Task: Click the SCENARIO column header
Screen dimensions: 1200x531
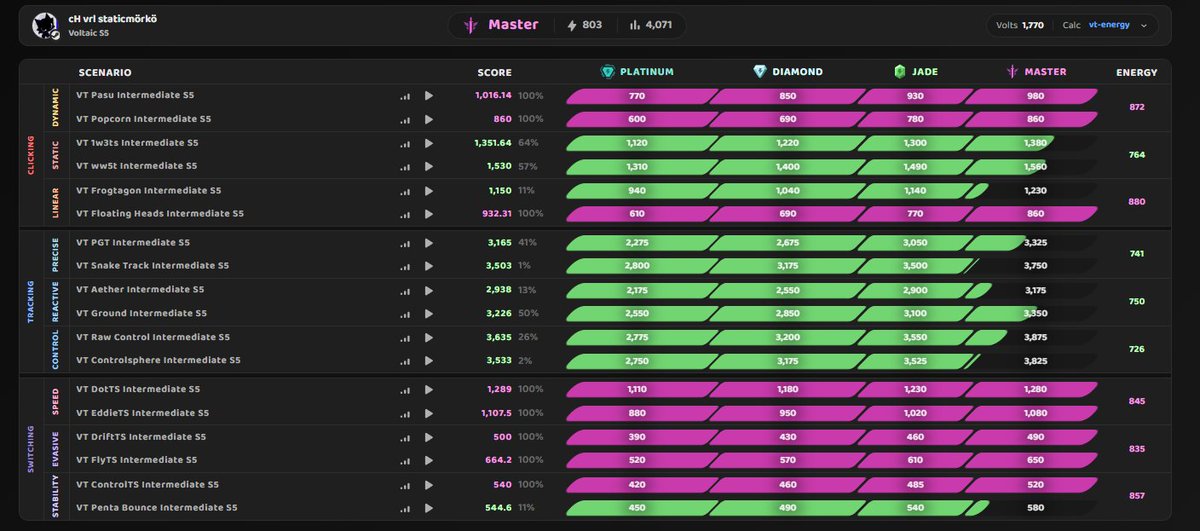Action: click(x=105, y=72)
